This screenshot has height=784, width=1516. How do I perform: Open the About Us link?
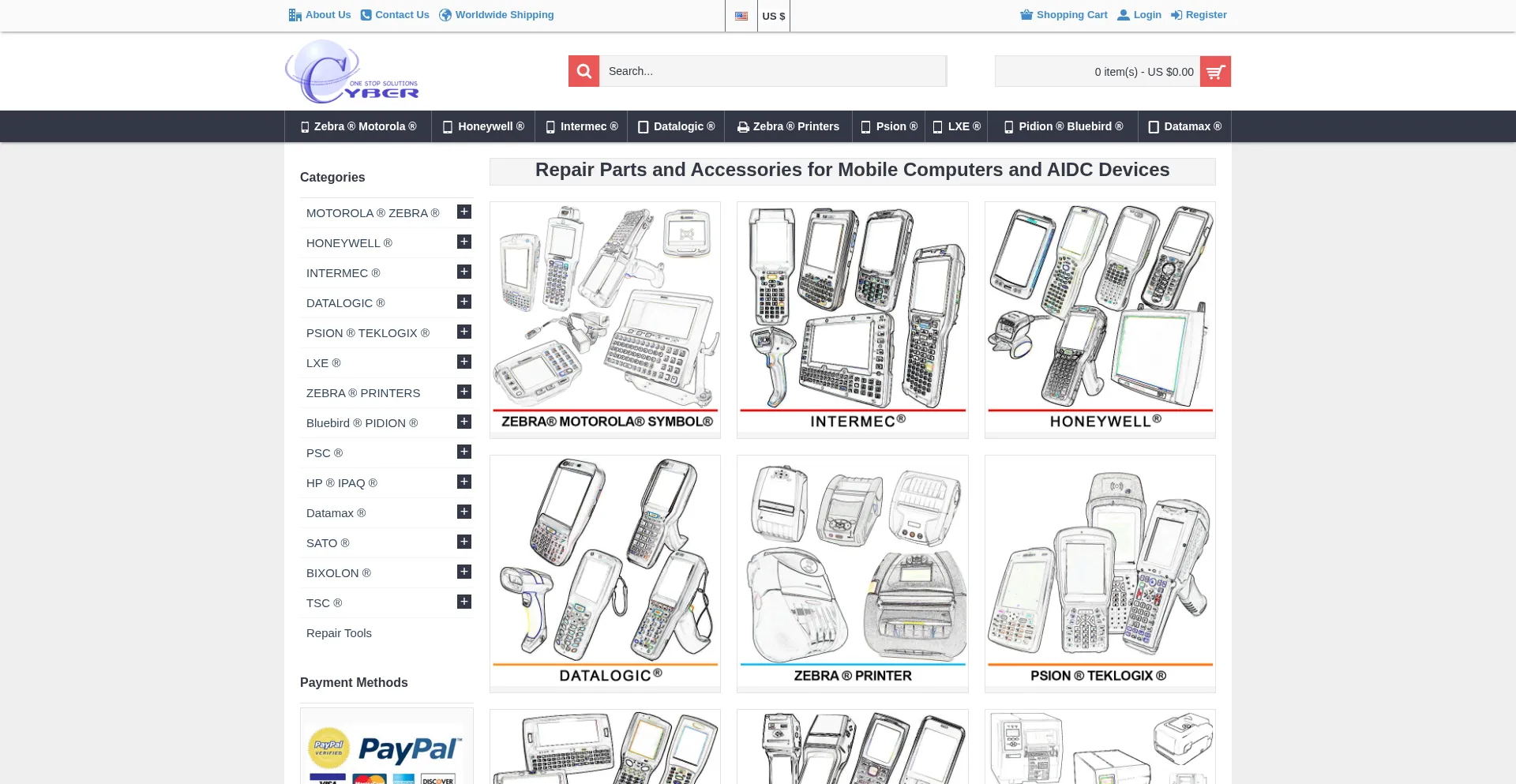point(328,15)
